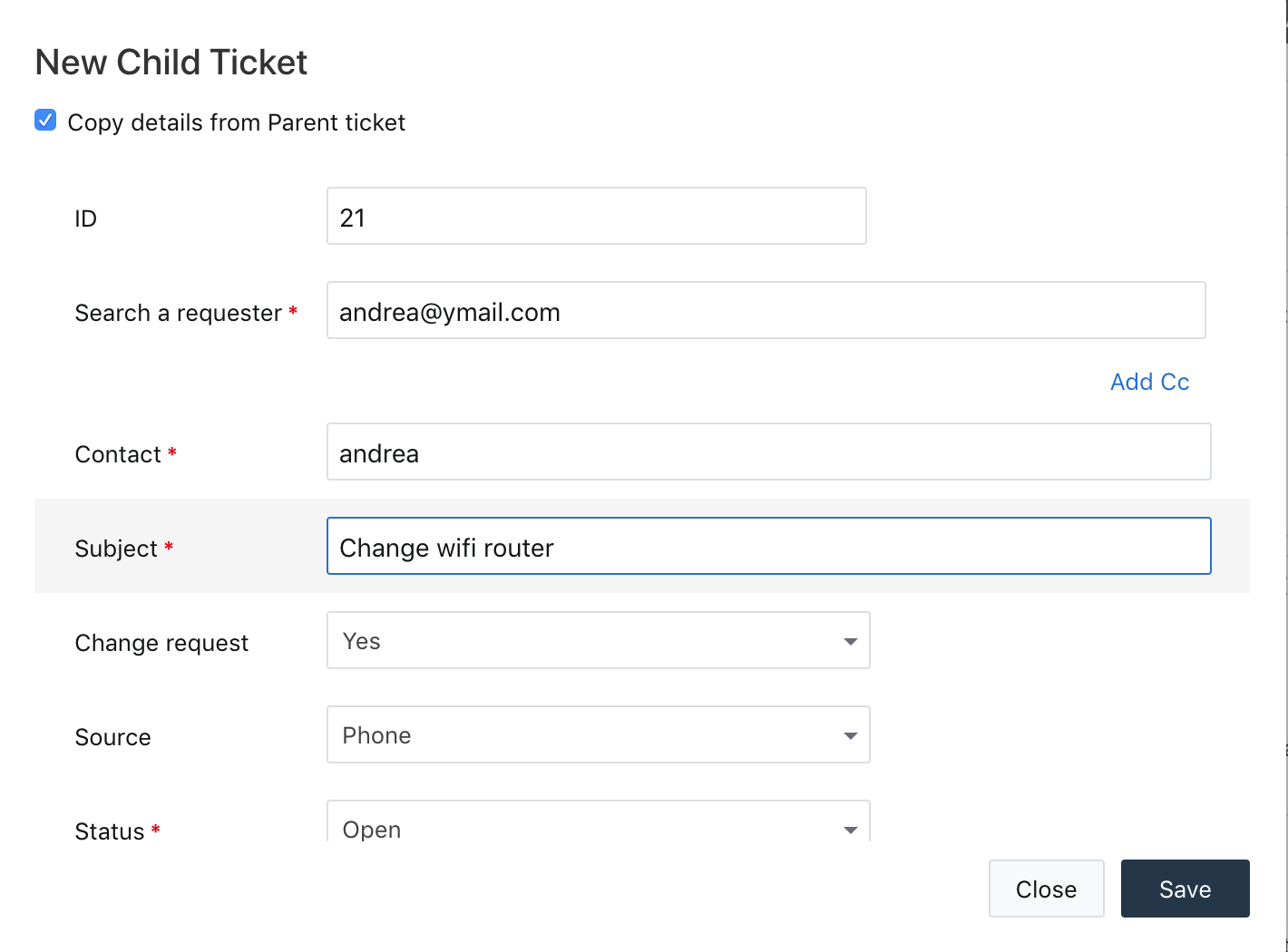The image size is (1288, 952).
Task: Click the Add Cc link
Action: (1149, 382)
